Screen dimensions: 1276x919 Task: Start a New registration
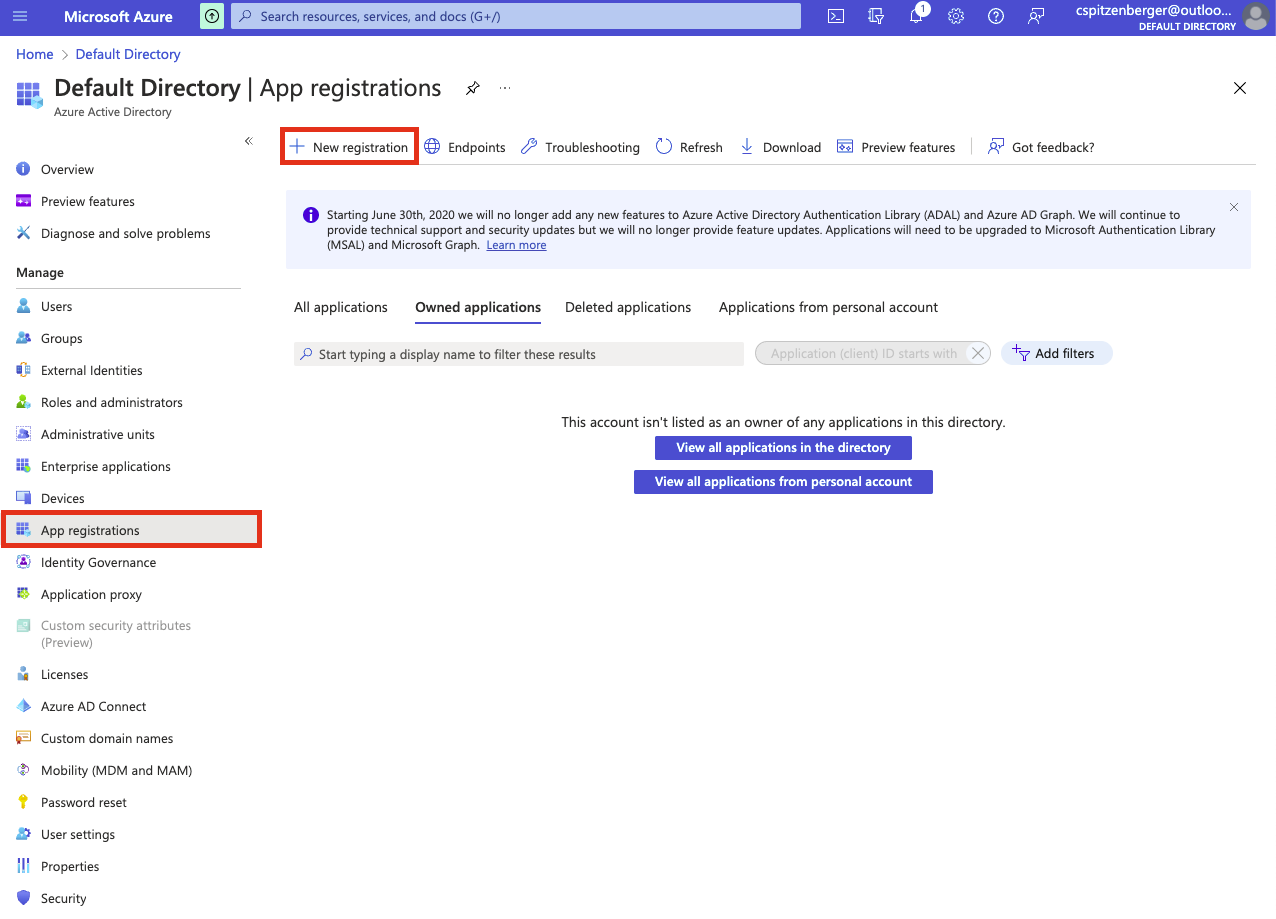(x=348, y=146)
